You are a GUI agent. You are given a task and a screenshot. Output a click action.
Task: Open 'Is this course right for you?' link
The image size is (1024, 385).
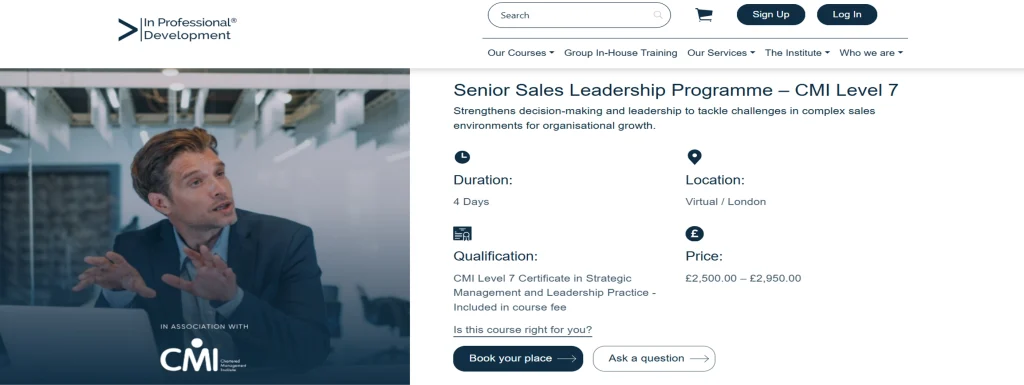pyautogui.click(x=522, y=330)
